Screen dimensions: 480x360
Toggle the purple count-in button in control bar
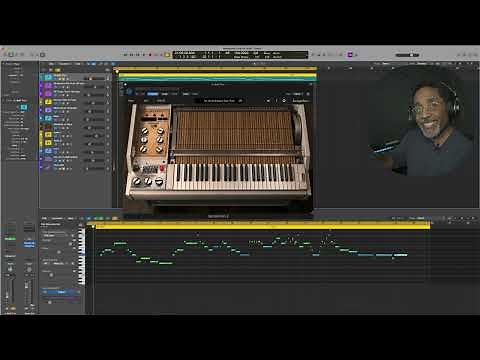[350, 55]
